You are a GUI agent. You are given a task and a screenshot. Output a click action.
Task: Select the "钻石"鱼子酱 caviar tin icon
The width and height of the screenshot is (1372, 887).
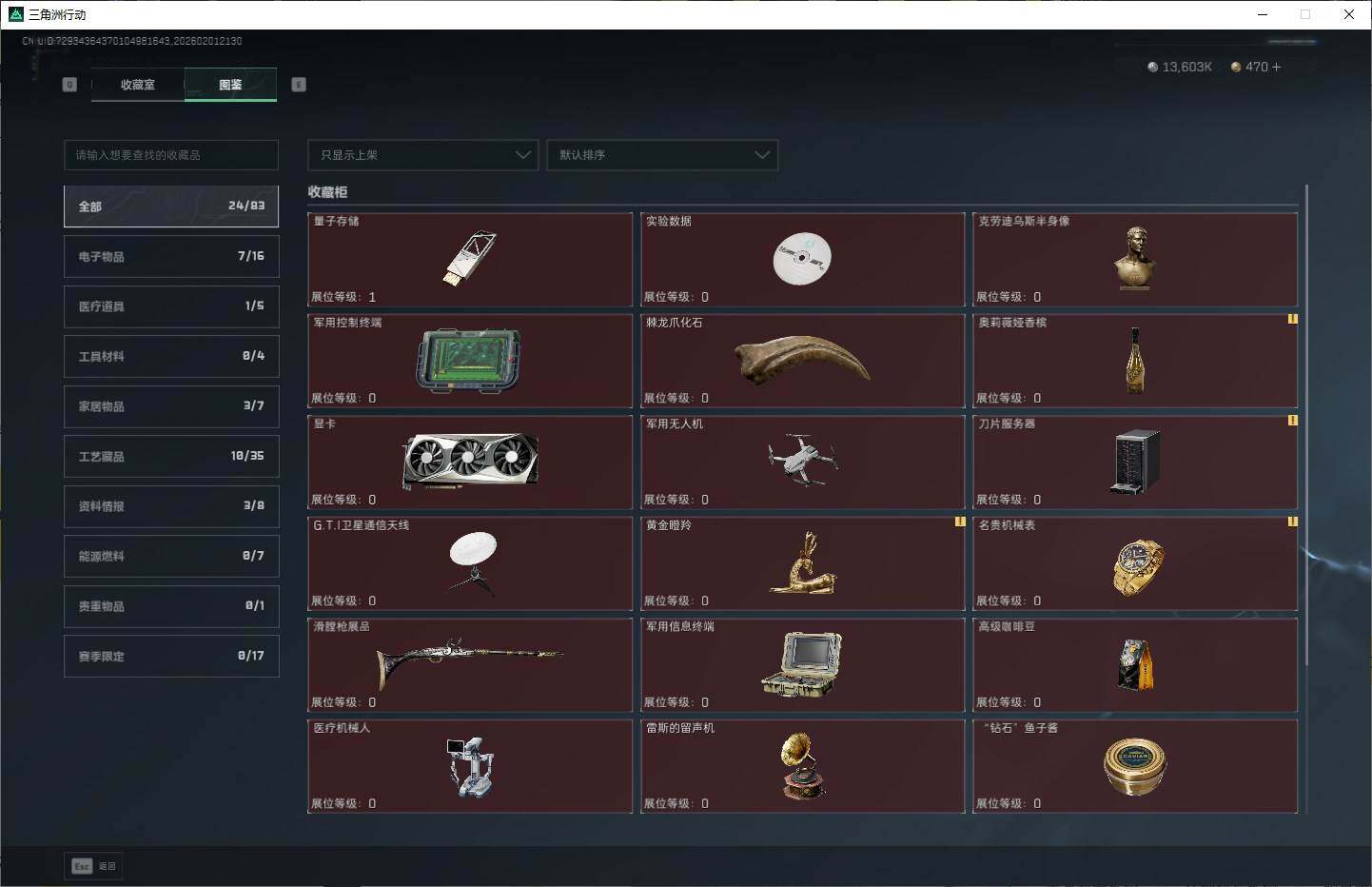pos(1135,766)
